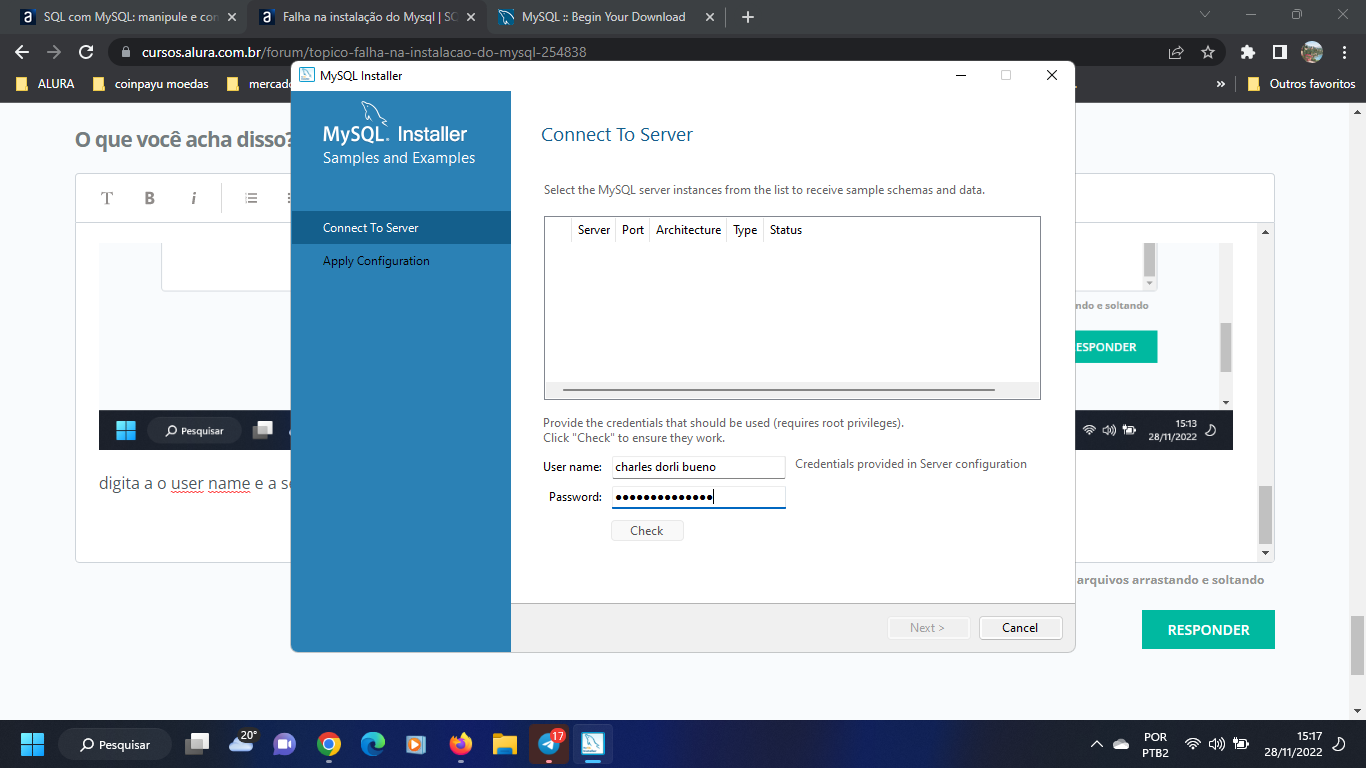The height and width of the screenshot is (768, 1366).
Task: Open the POR PTB2 language indicator
Action: [x=1155, y=744]
